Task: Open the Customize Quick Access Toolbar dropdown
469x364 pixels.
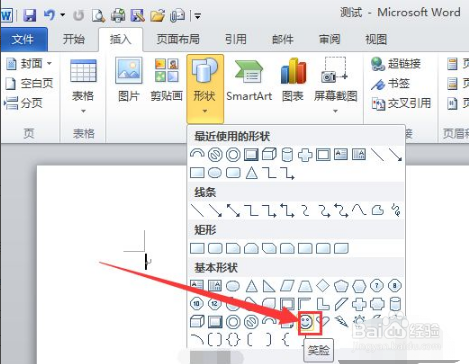Action: (x=197, y=16)
